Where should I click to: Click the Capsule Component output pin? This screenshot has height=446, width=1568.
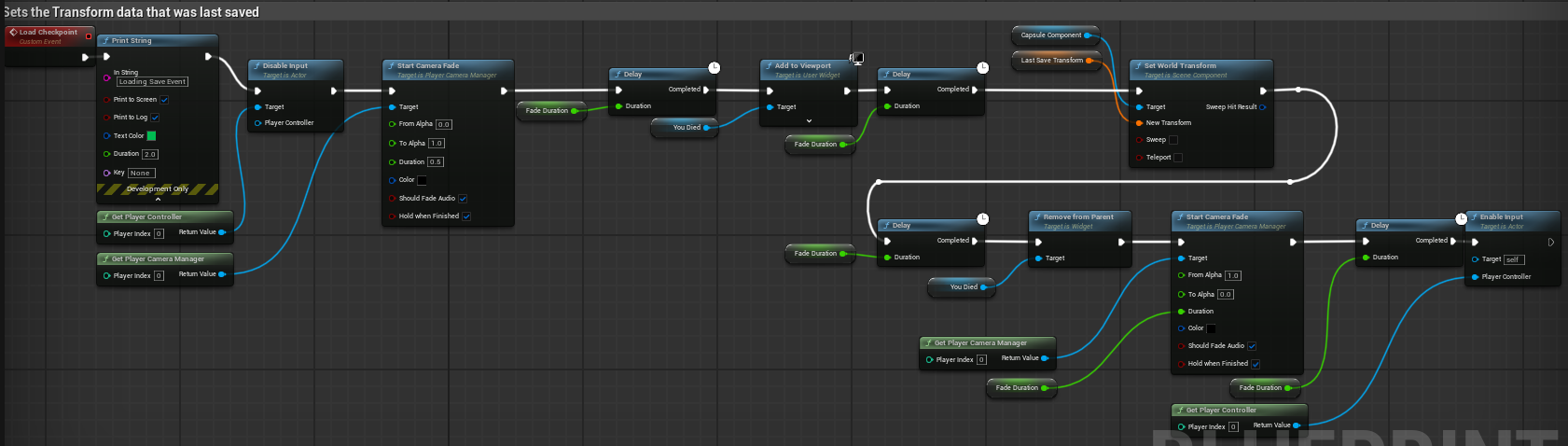point(1088,35)
